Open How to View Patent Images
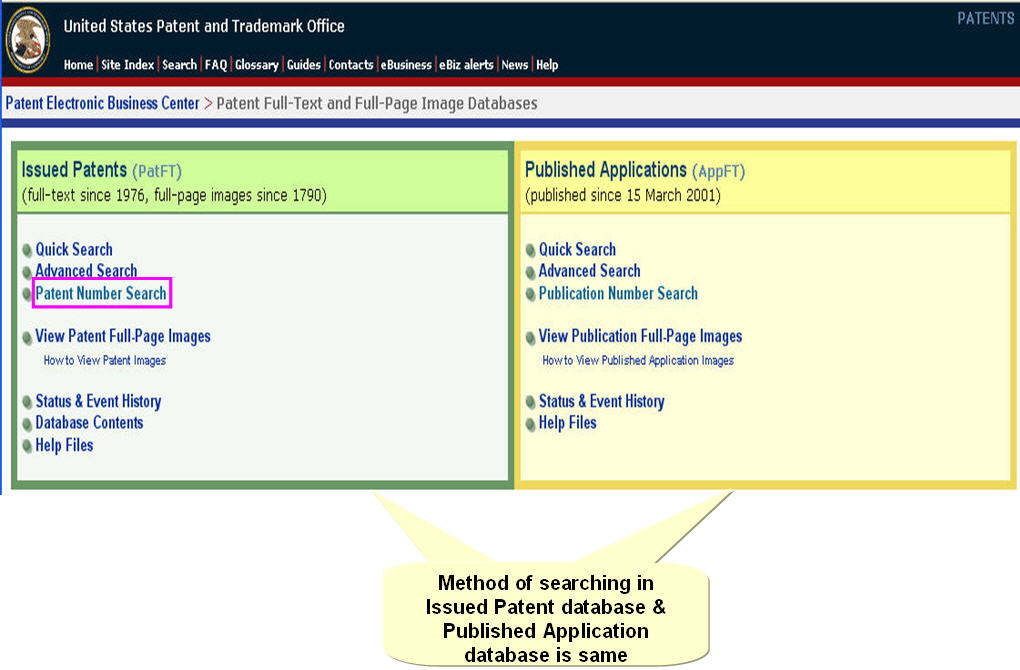 click(x=105, y=360)
